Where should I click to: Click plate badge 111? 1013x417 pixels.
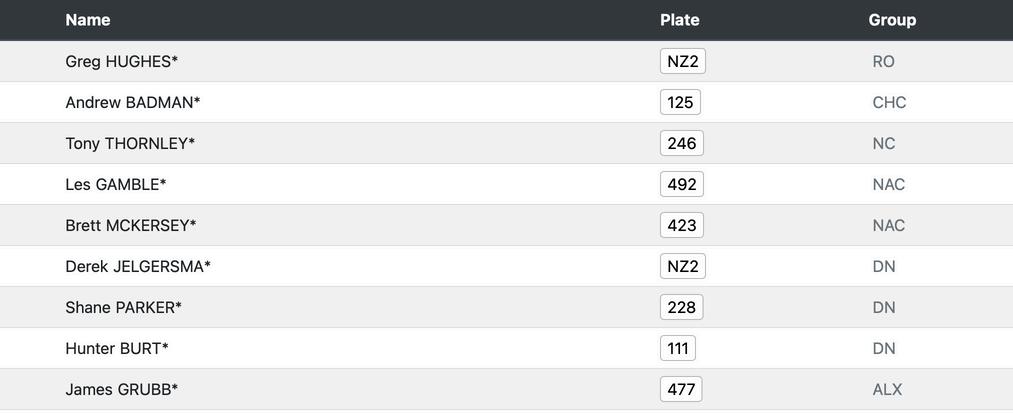[x=677, y=349]
